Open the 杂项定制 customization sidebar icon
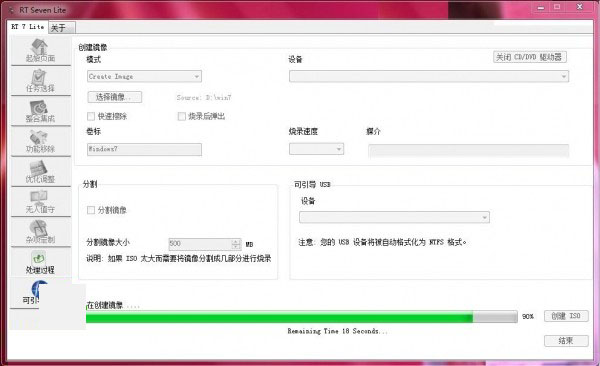This screenshot has width=600, height=366. tap(41, 232)
